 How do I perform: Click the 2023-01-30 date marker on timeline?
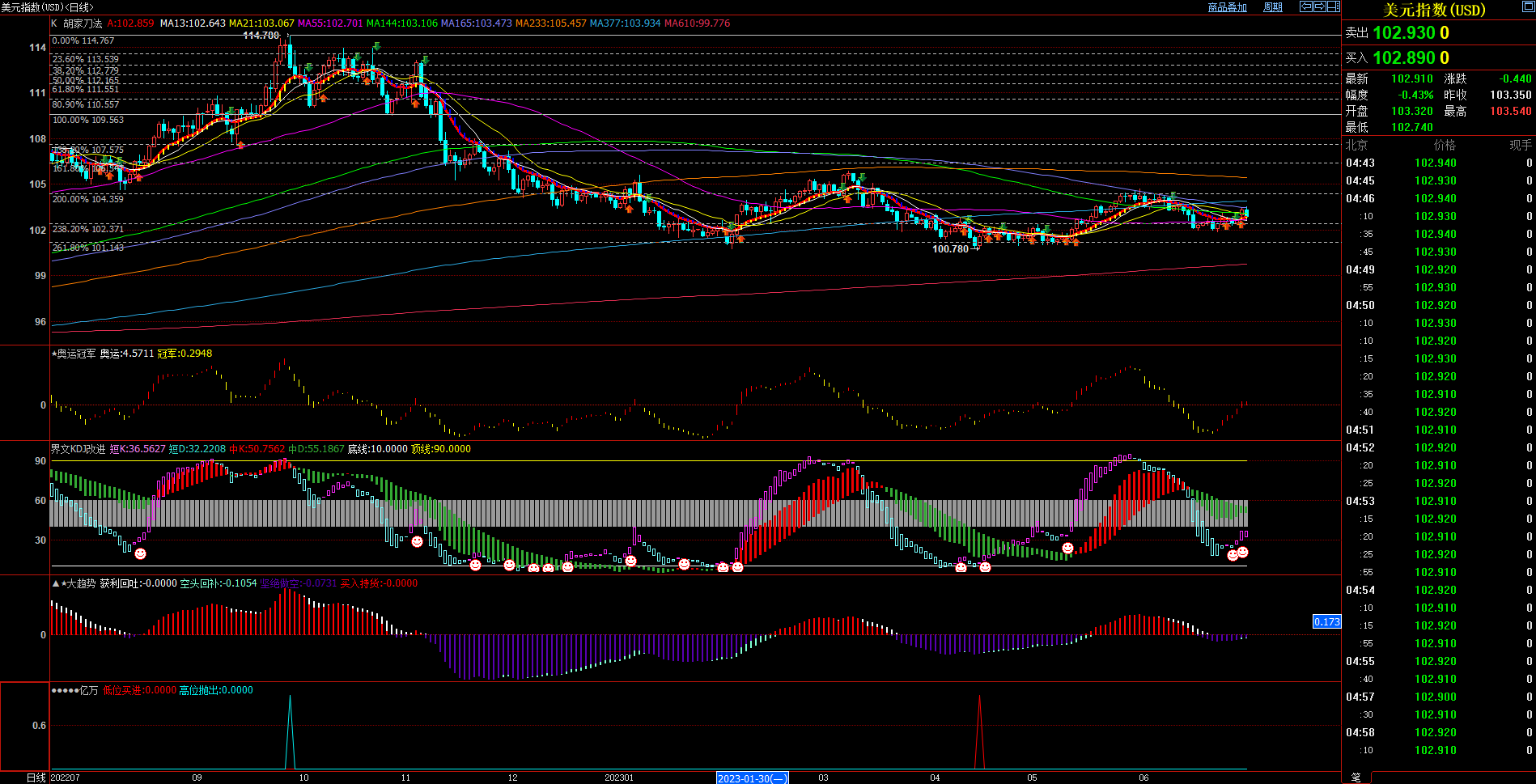(x=752, y=778)
